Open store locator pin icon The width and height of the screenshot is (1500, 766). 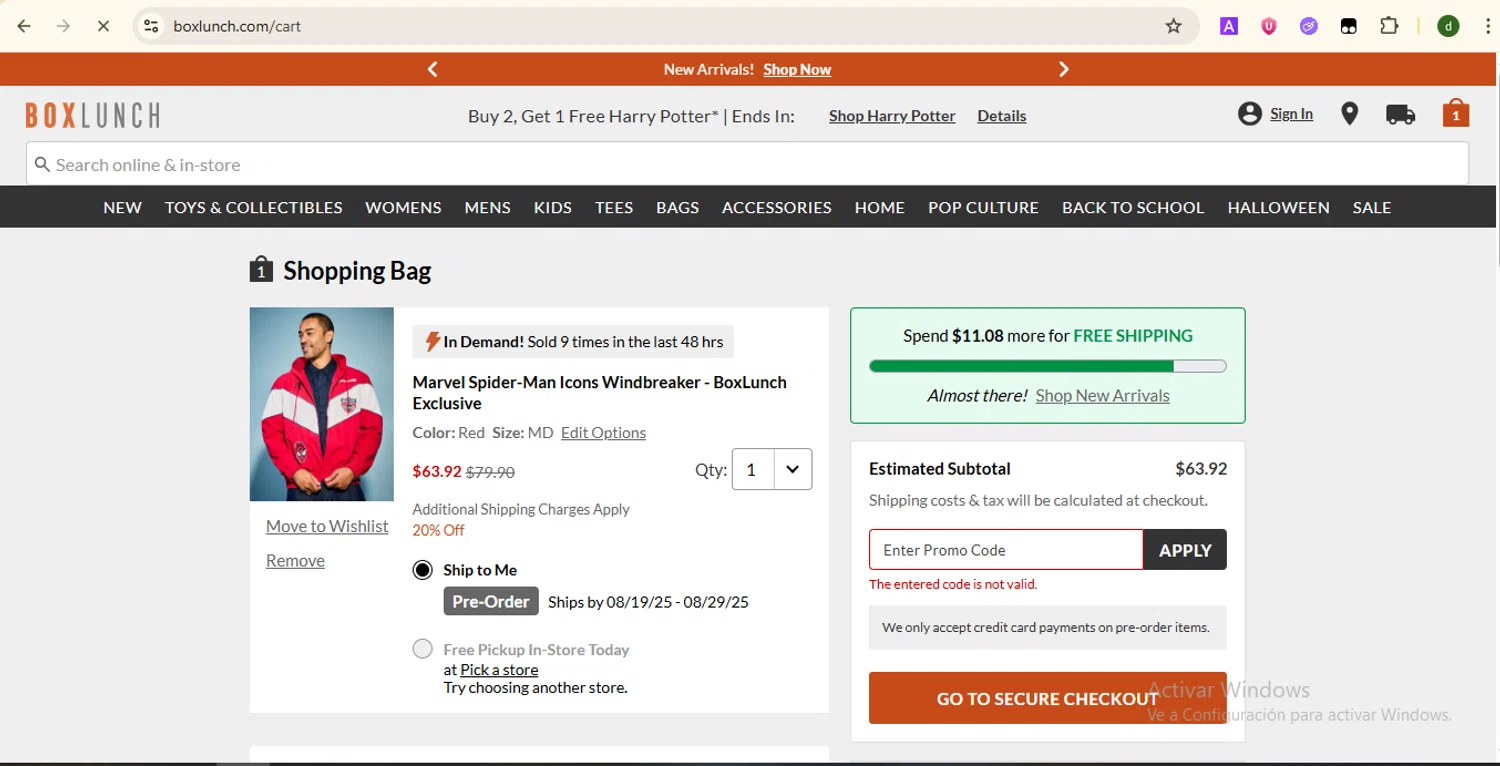(x=1350, y=114)
